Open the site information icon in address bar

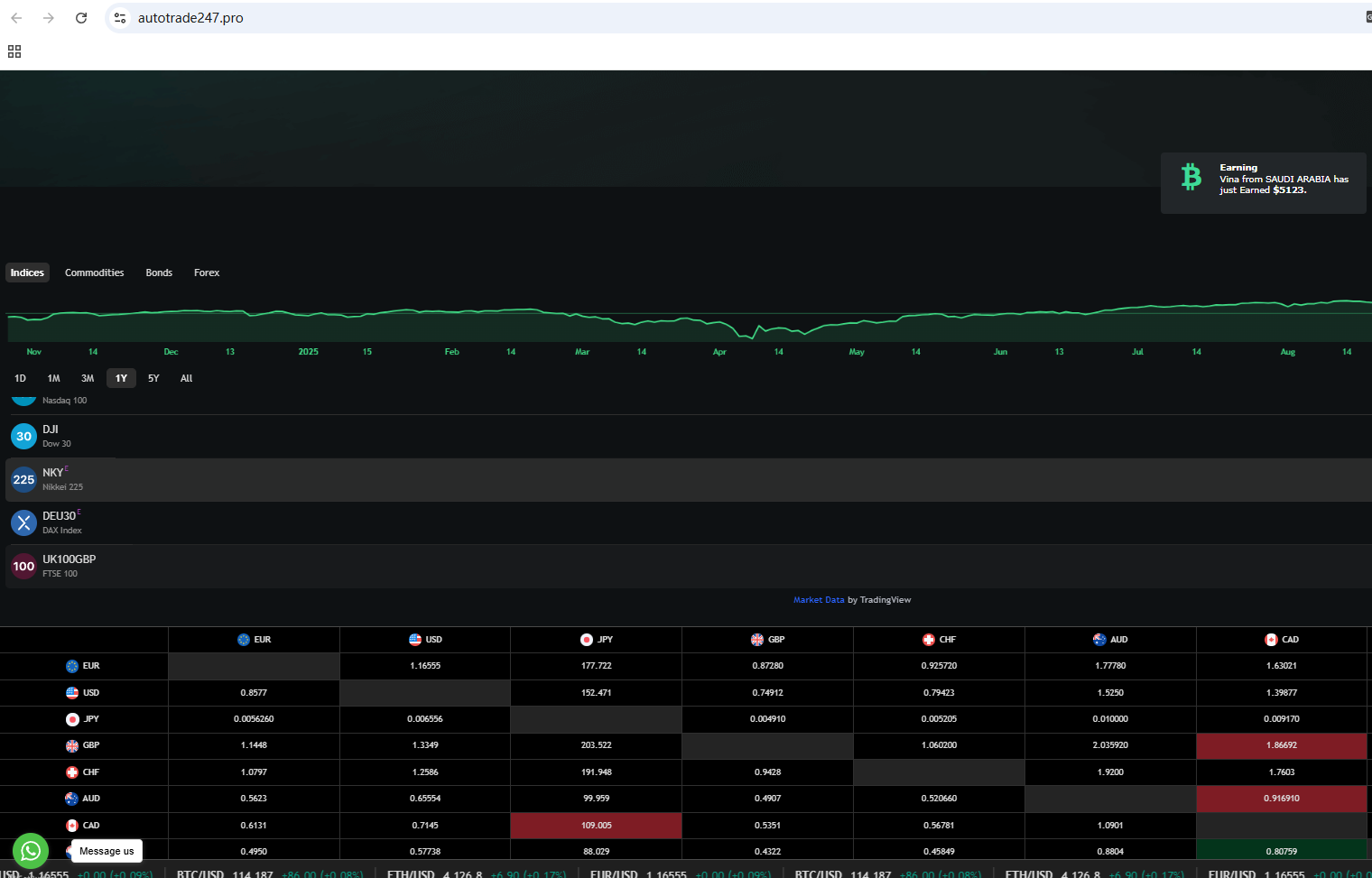tap(120, 18)
